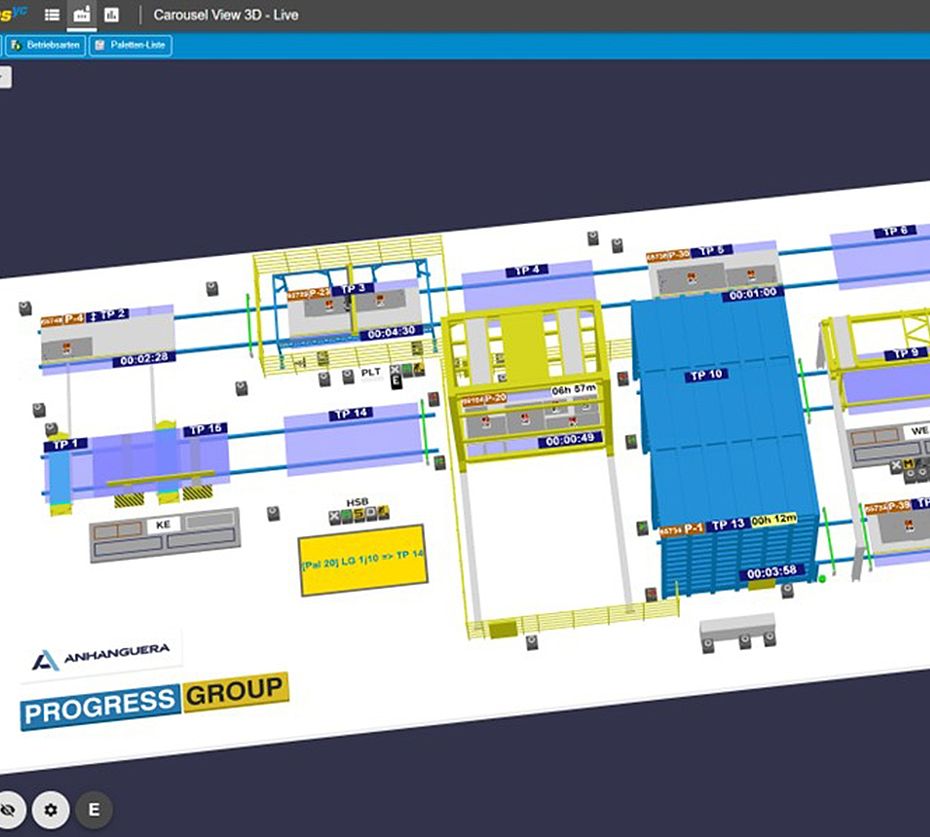Click the 06h 57m duration label
The width and height of the screenshot is (930, 837).
click(x=574, y=390)
